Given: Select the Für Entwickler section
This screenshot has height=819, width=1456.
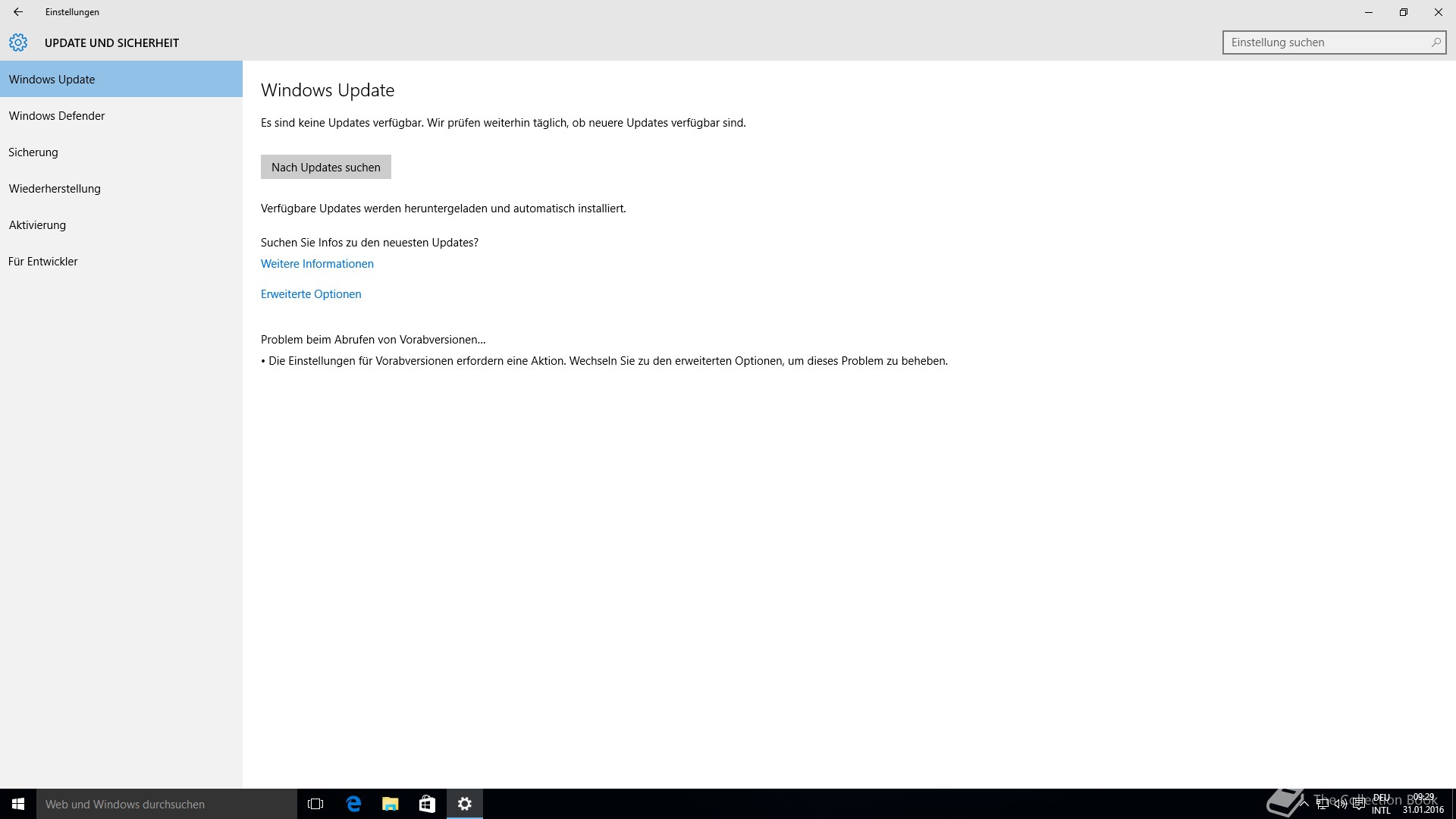Looking at the screenshot, I should [x=121, y=261].
